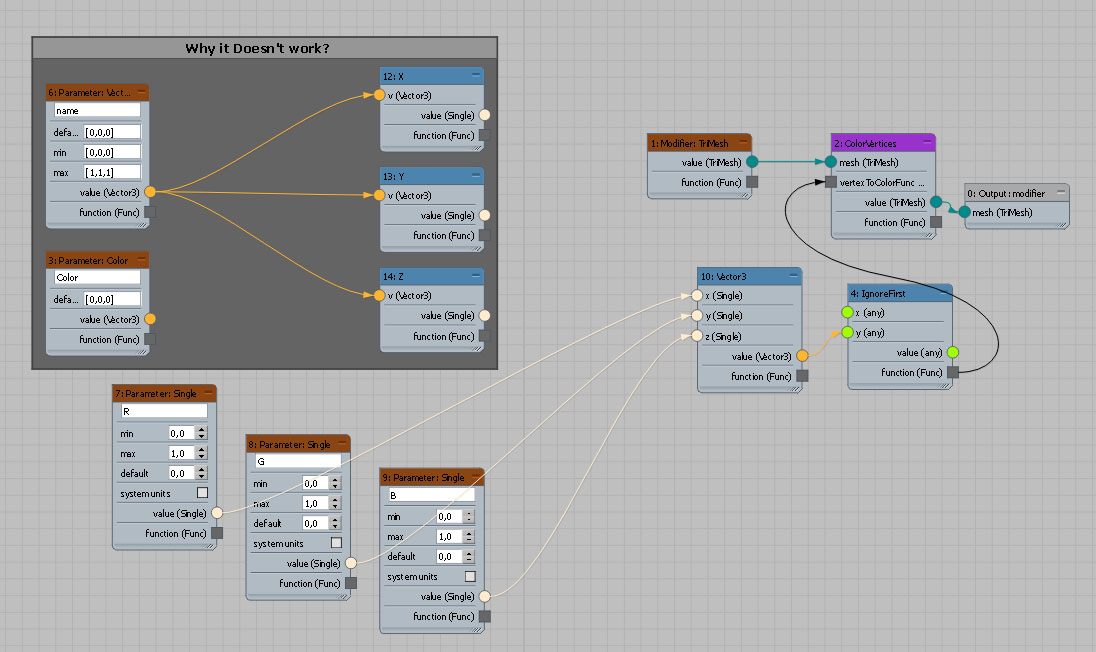Click the vertexToColorFunc input port of ColorVertices

click(830, 182)
